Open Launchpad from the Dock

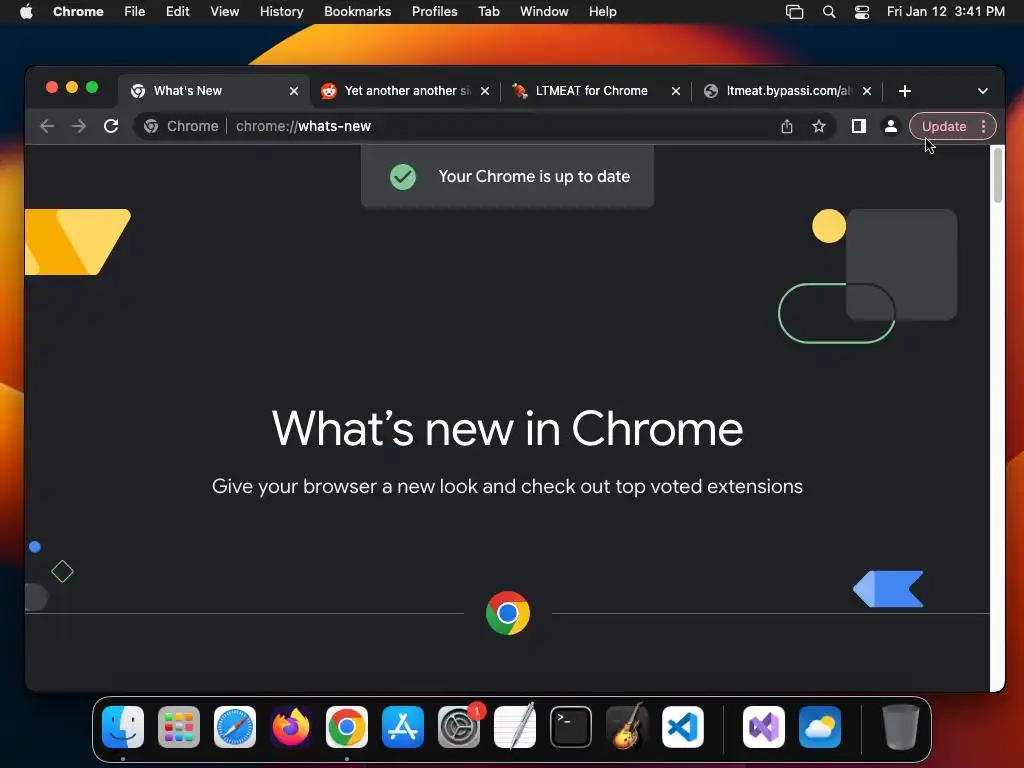pyautogui.click(x=179, y=726)
